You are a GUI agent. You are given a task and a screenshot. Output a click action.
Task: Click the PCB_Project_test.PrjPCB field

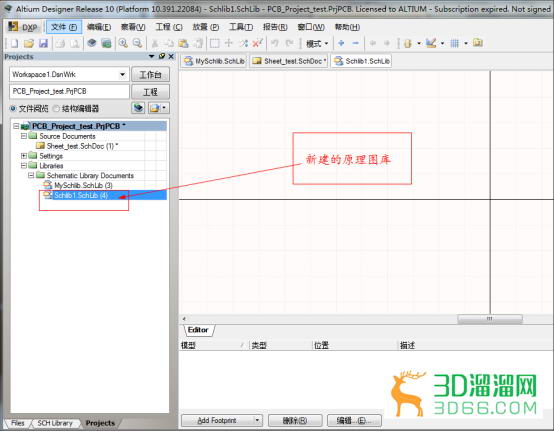pos(69,91)
